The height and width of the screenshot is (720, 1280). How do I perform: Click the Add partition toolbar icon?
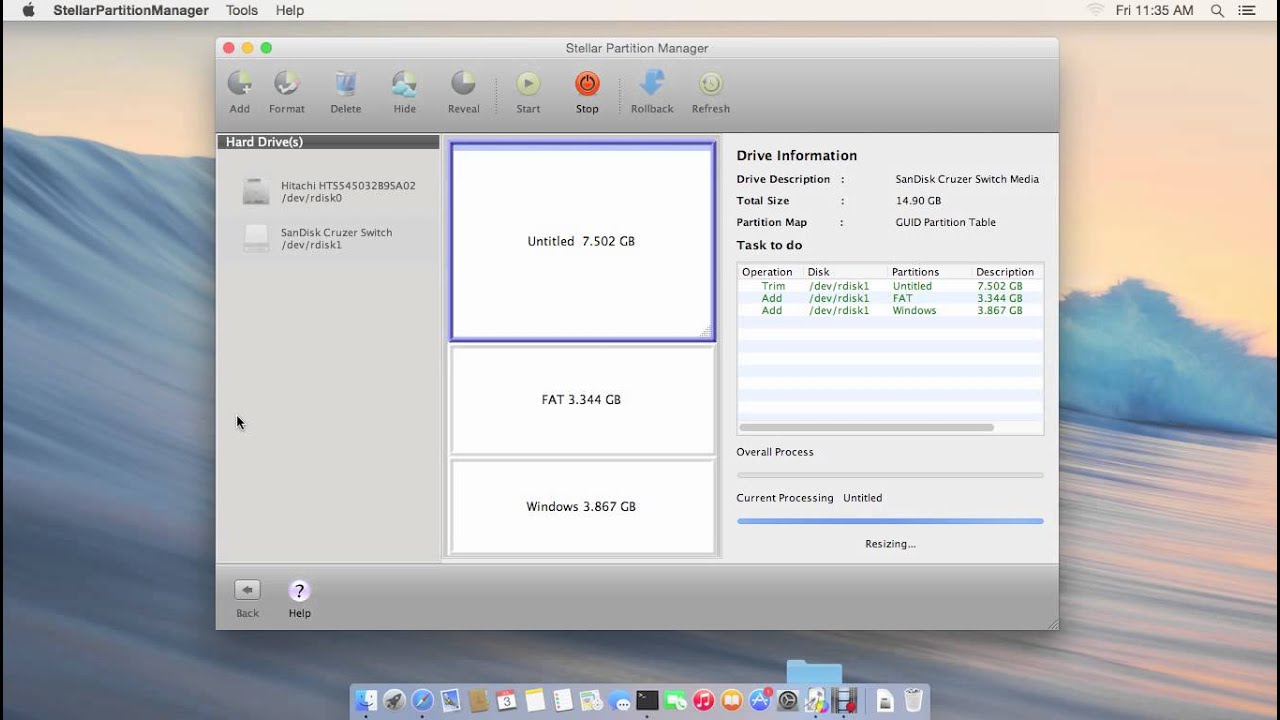239,83
